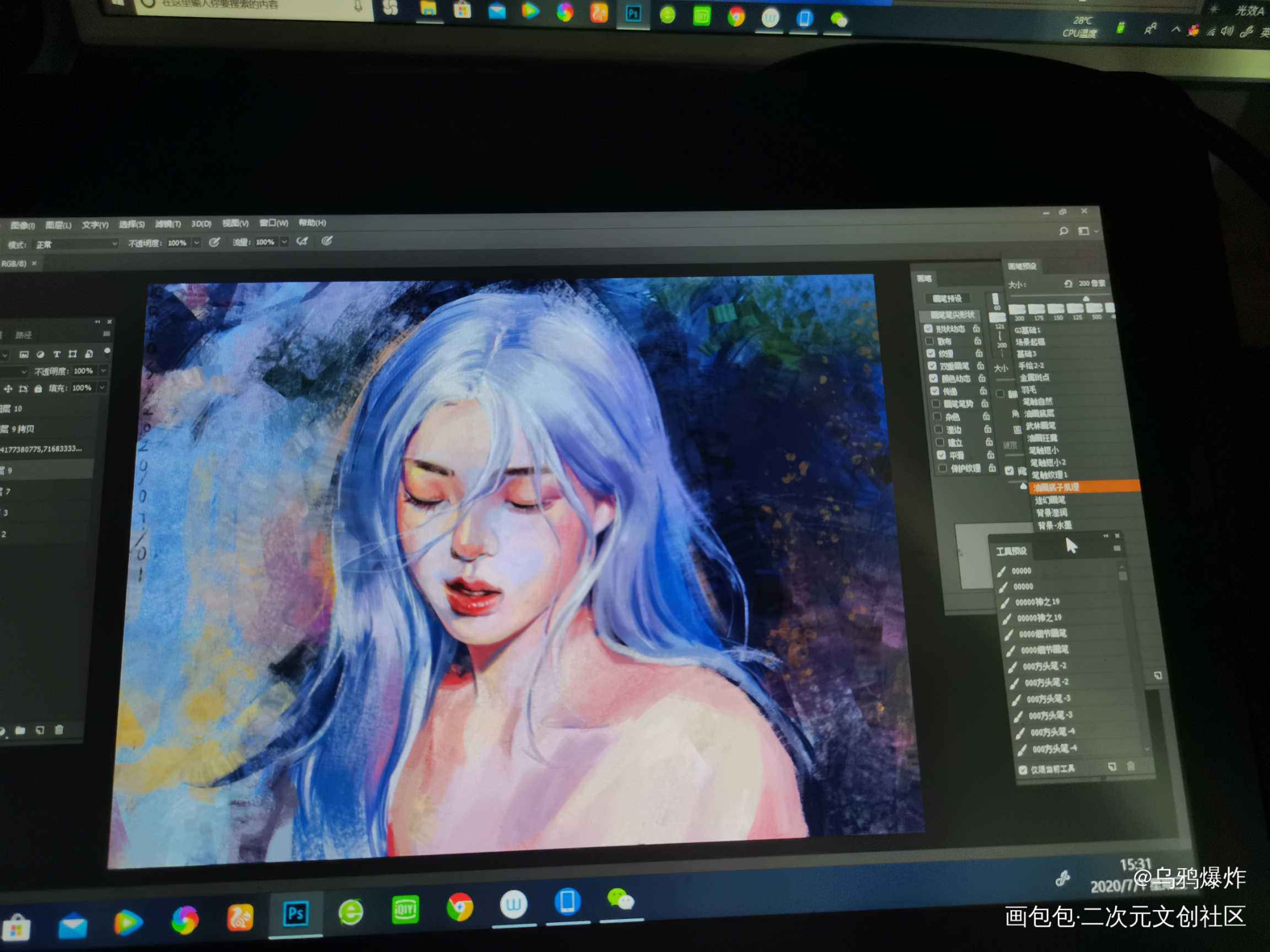Toggle 纹理 checkbox

click(x=931, y=354)
